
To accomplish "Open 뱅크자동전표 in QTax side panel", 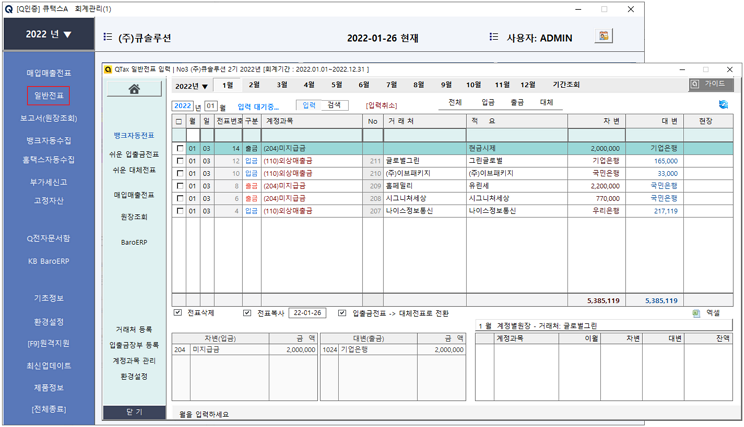I will (x=134, y=136).
